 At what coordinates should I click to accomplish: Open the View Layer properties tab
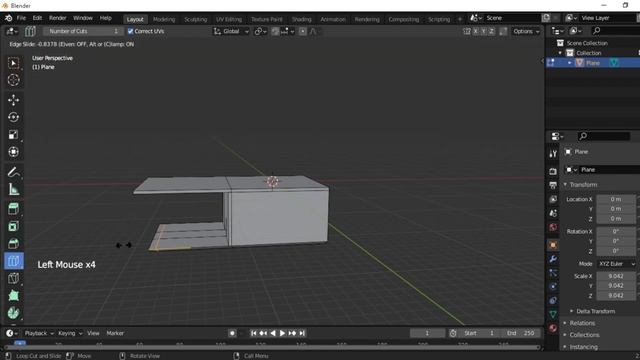tap(553, 199)
